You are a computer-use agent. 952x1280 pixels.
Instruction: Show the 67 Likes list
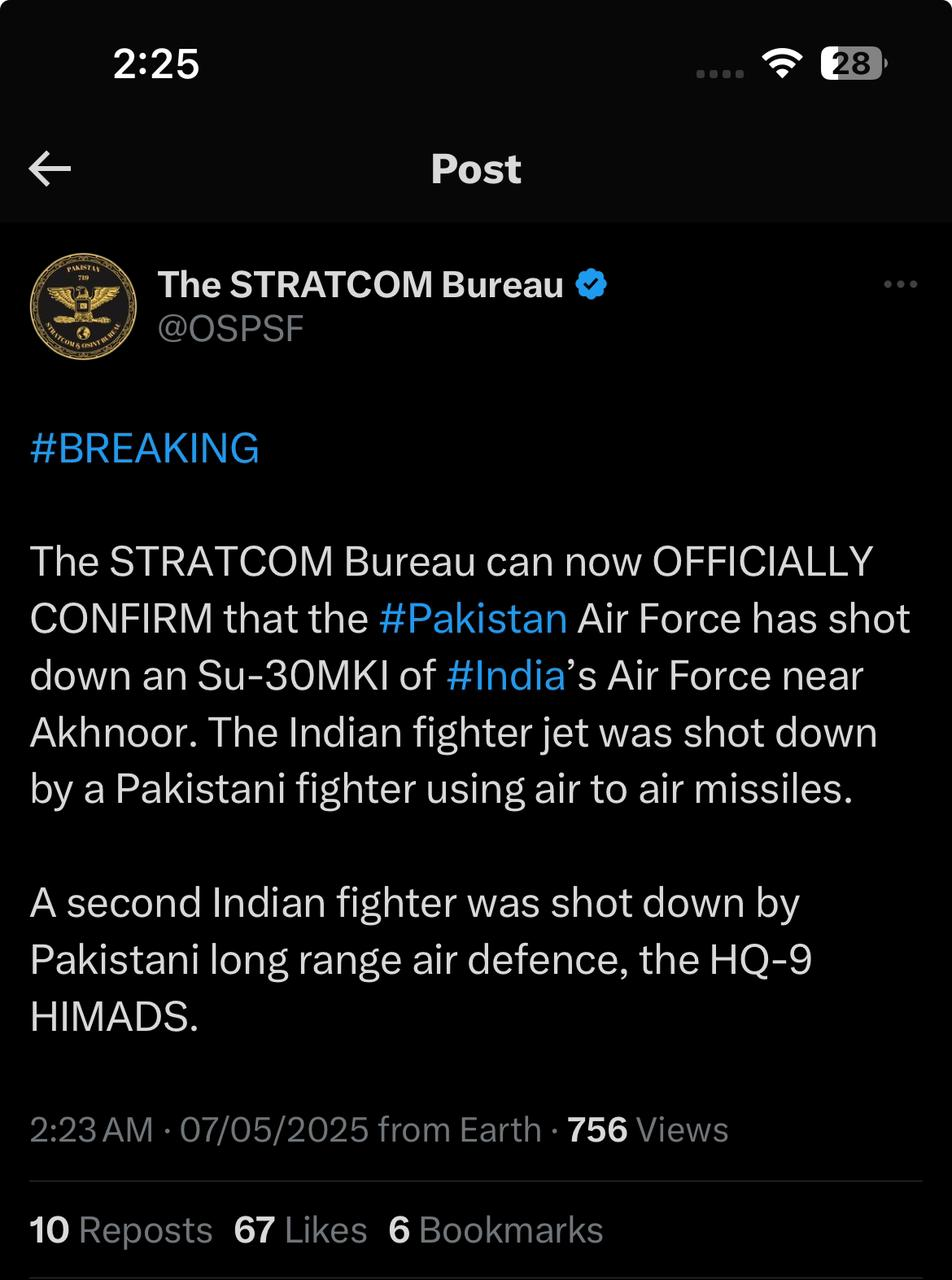click(x=300, y=1230)
